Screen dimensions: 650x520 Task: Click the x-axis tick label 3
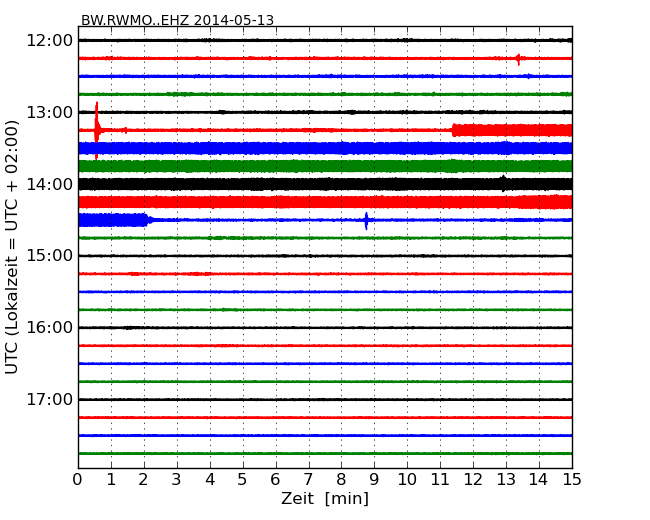177,479
